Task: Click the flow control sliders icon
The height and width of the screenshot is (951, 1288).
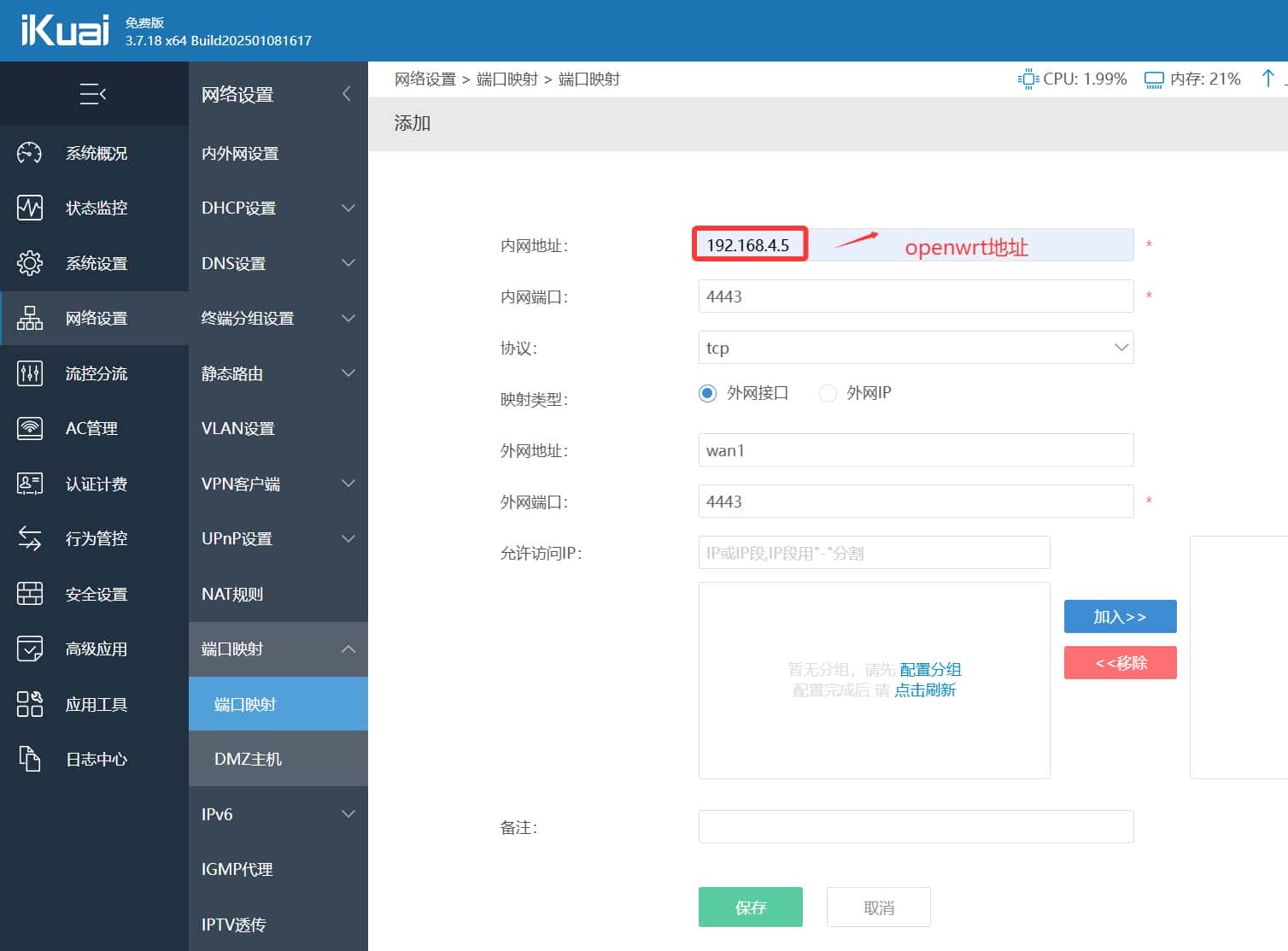Action: (30, 373)
